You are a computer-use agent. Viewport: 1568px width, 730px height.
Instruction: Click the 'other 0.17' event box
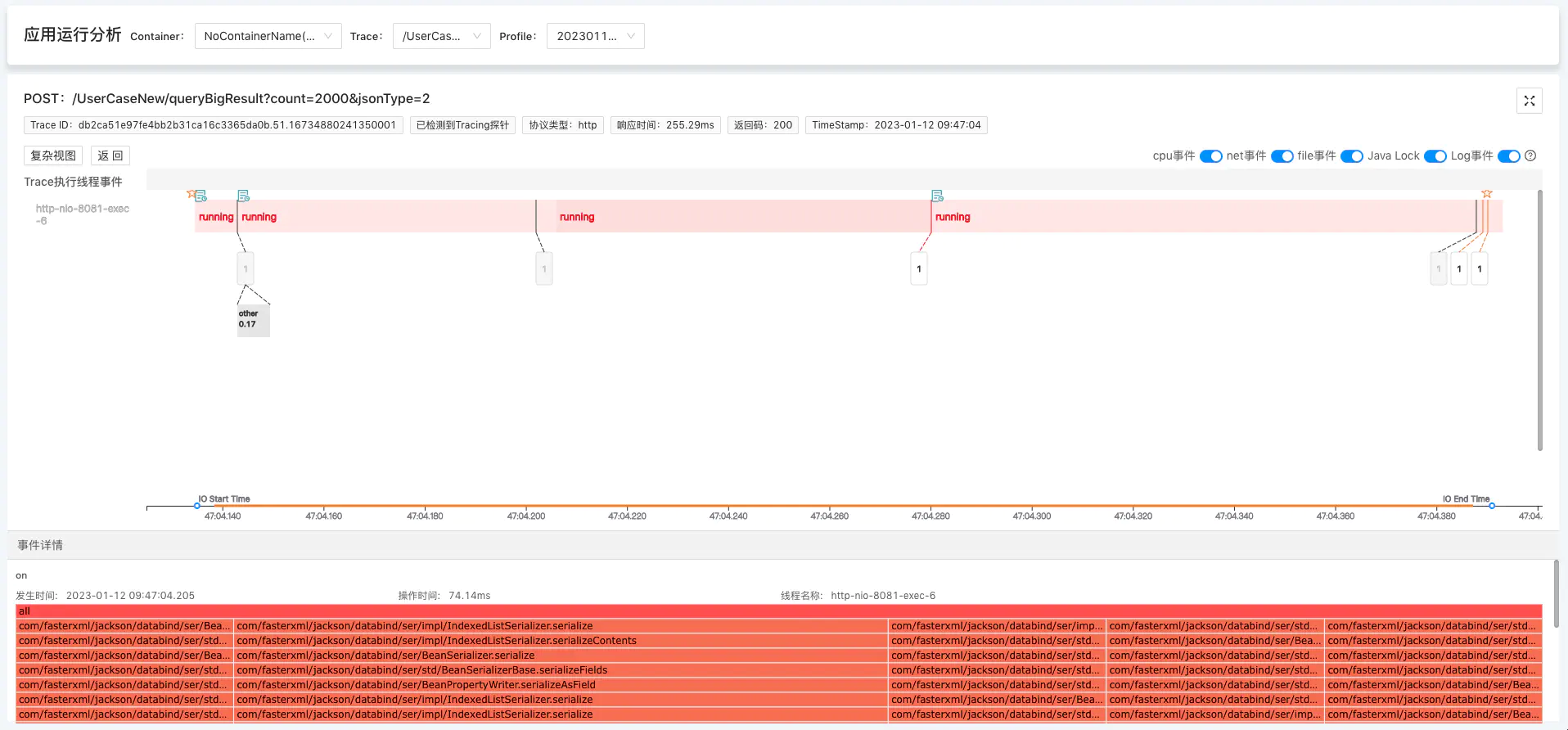point(252,320)
